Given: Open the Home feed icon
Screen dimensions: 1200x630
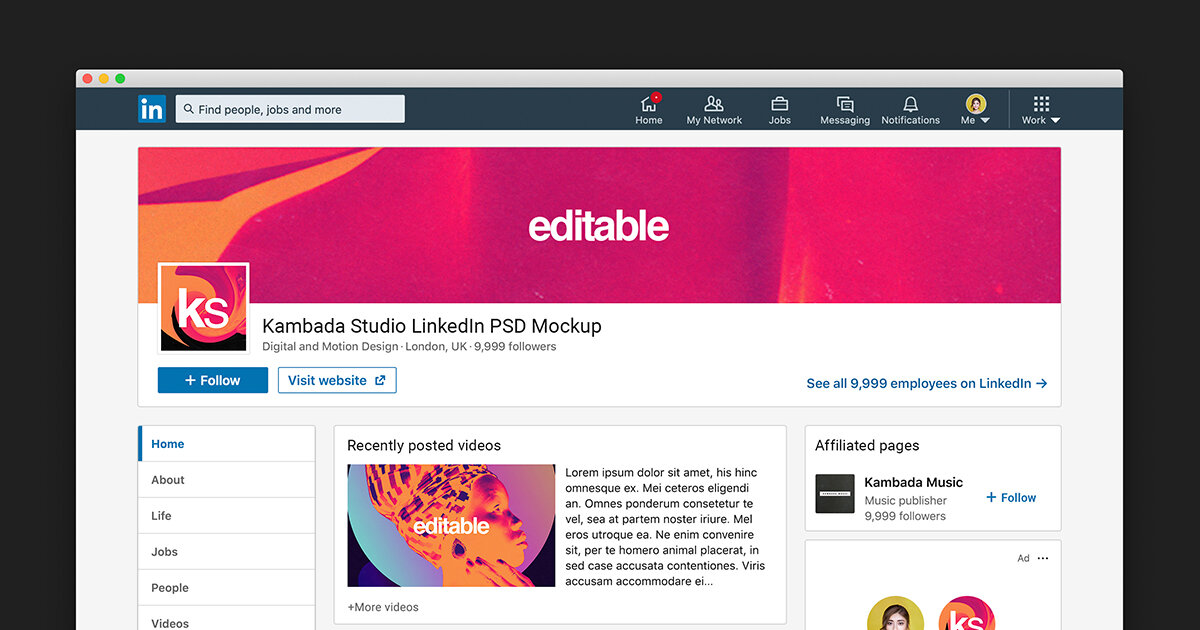Looking at the screenshot, I should click(x=648, y=104).
